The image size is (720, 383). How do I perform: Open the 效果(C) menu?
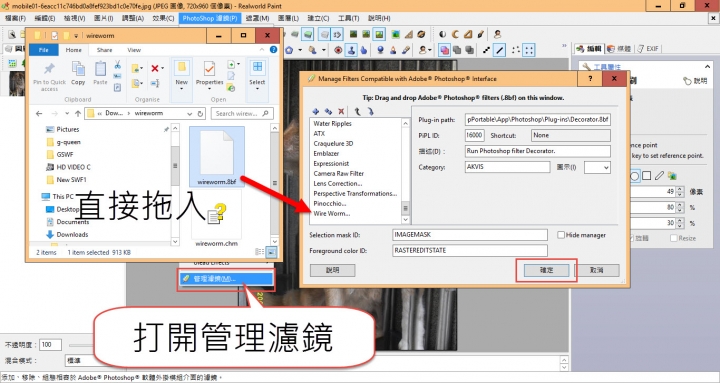[163, 18]
